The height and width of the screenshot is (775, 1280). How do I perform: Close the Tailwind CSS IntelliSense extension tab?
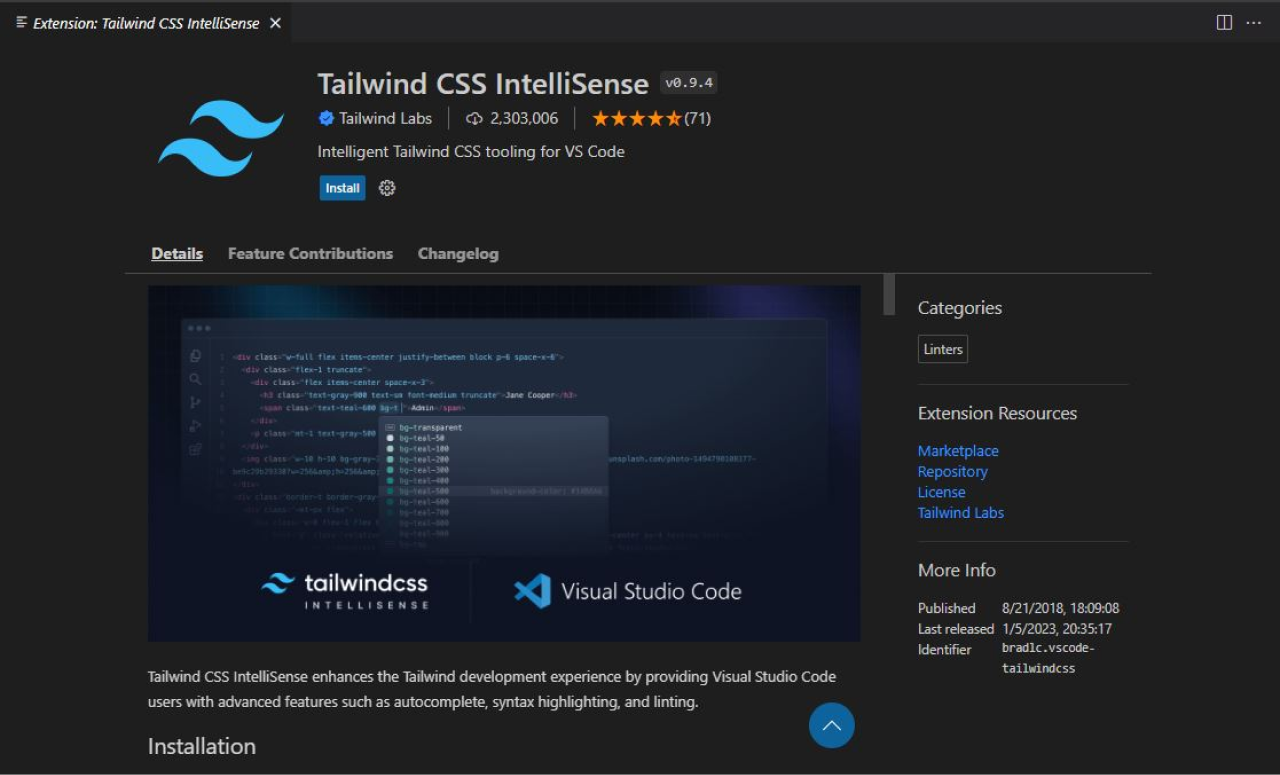(275, 23)
